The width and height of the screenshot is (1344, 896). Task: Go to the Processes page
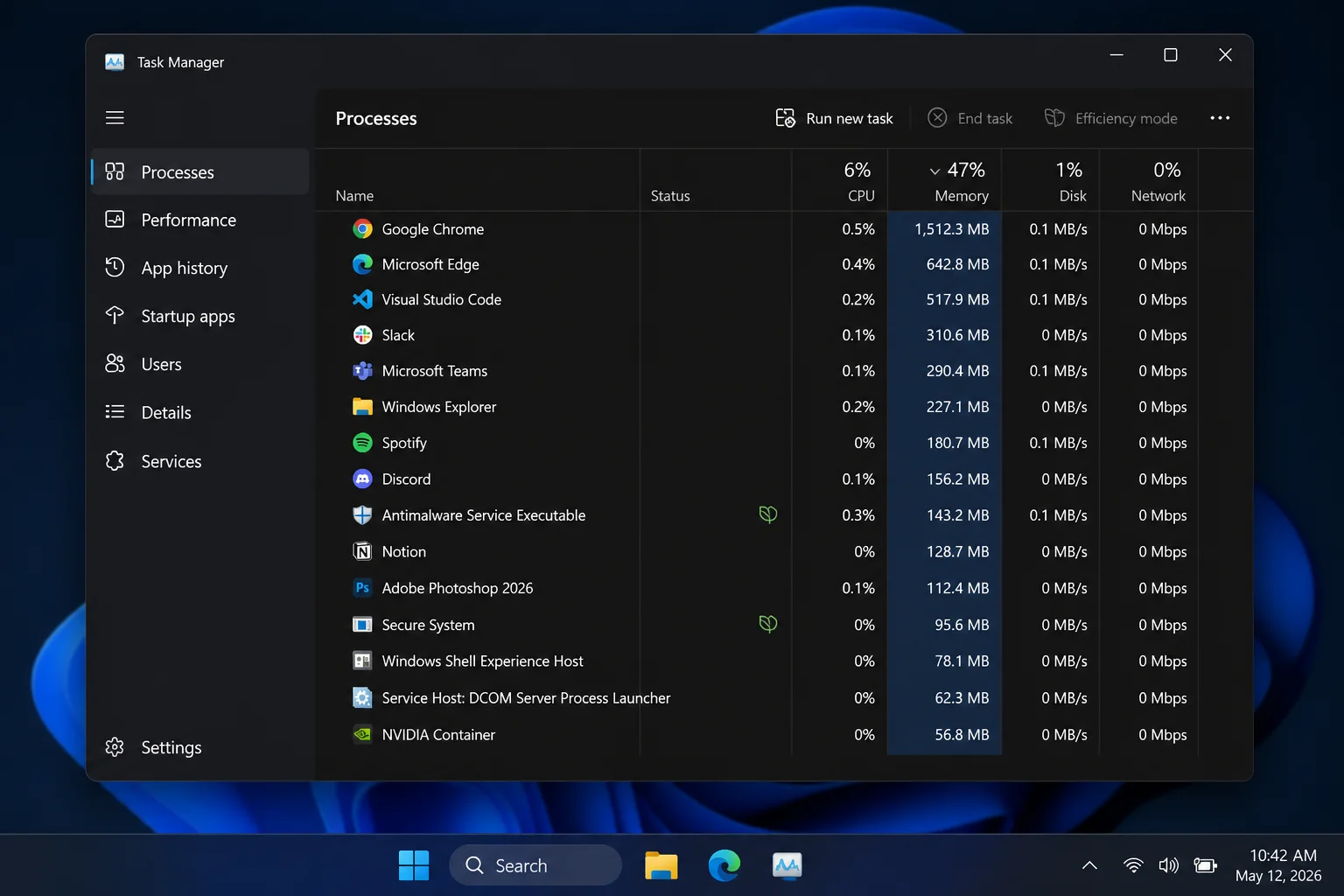200,172
